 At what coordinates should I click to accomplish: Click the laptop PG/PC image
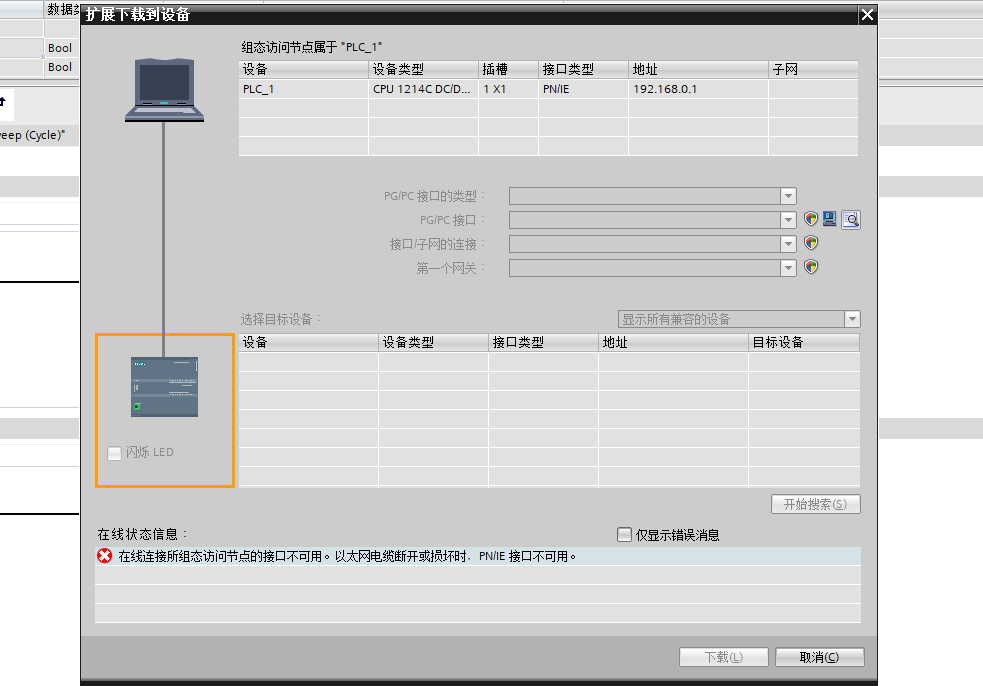(164, 90)
